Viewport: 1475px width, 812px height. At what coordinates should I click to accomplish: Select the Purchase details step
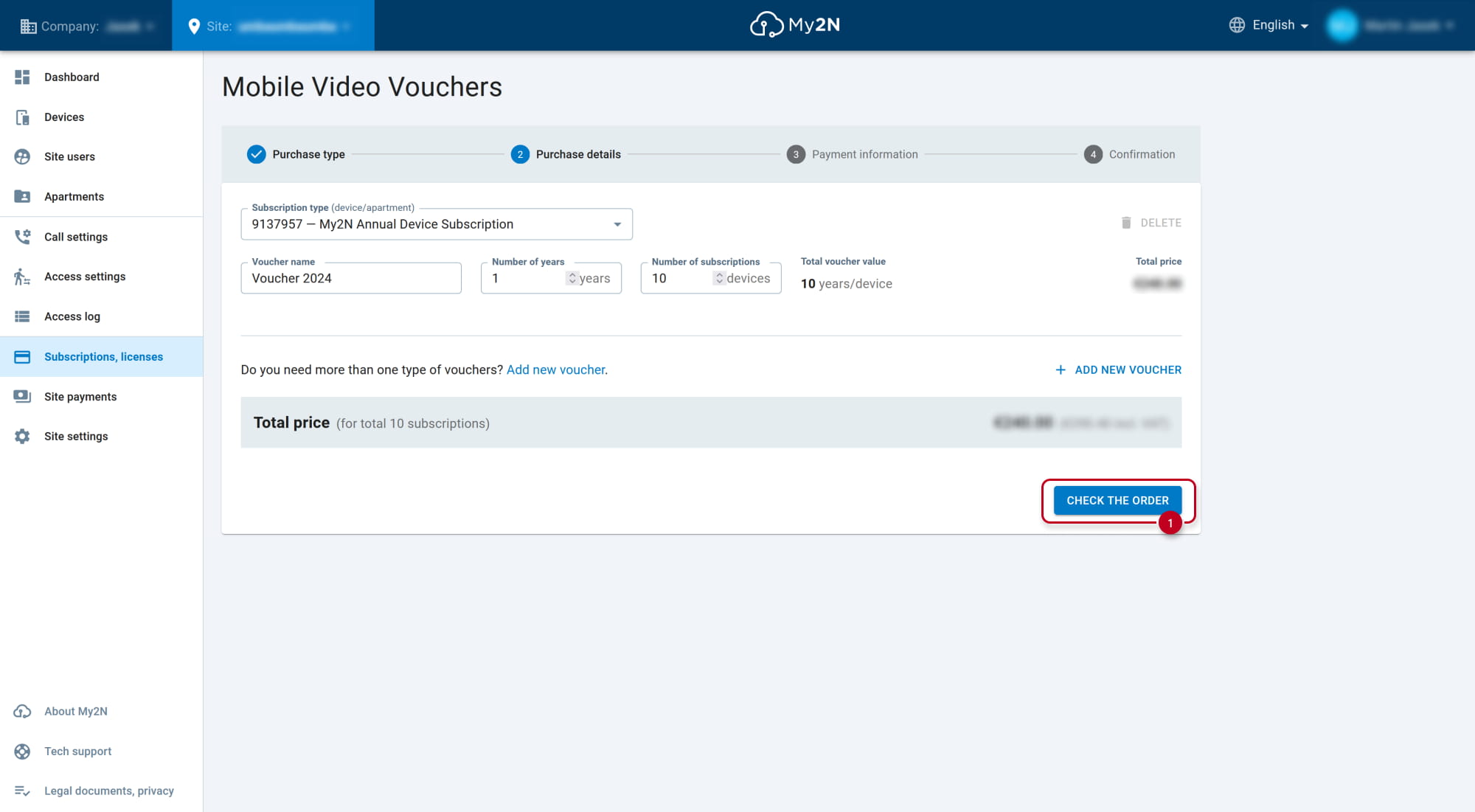pyautogui.click(x=566, y=154)
